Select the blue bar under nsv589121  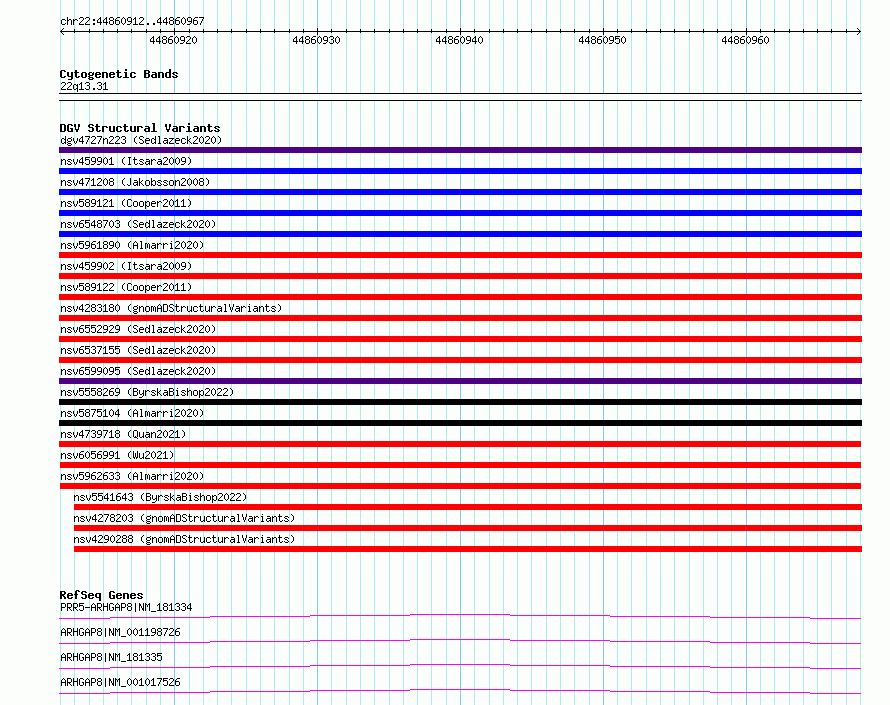pyautogui.click(x=460, y=213)
